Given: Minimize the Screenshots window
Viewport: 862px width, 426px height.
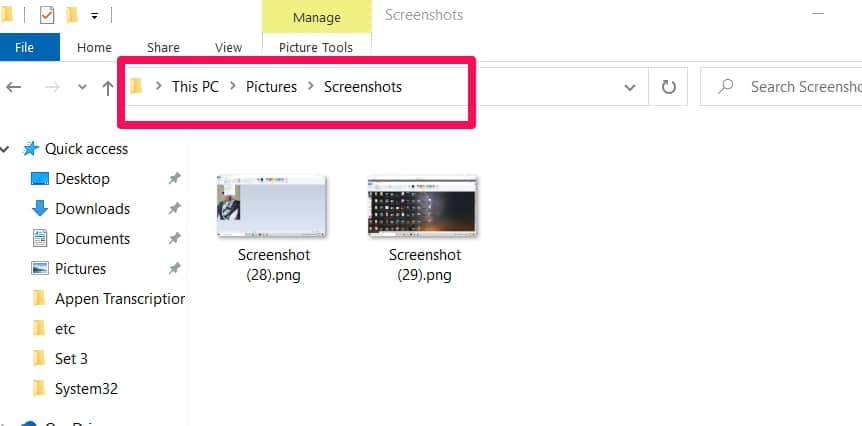Looking at the screenshot, I should click(817, 14).
